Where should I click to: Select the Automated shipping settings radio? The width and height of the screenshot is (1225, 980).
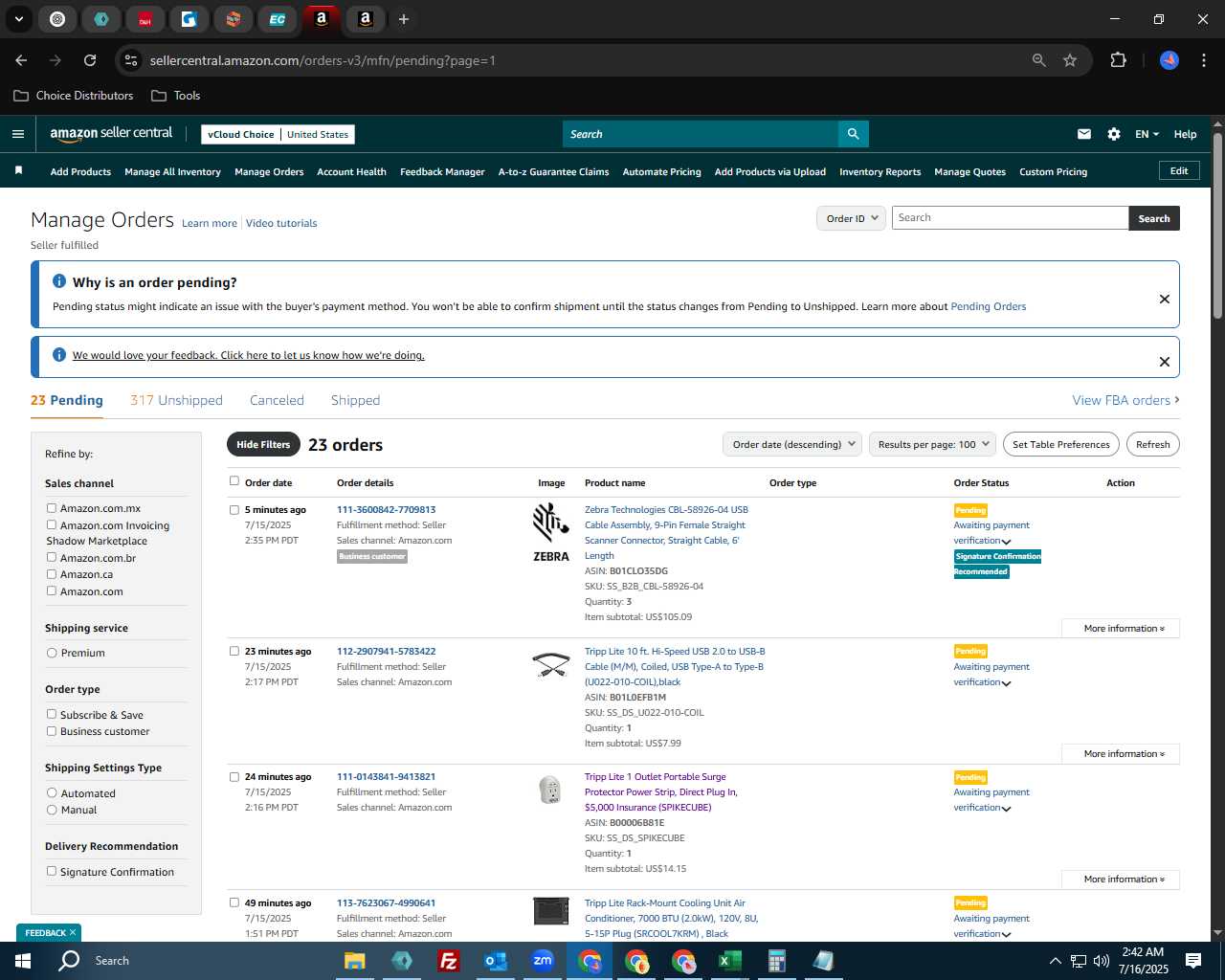pos(52,792)
